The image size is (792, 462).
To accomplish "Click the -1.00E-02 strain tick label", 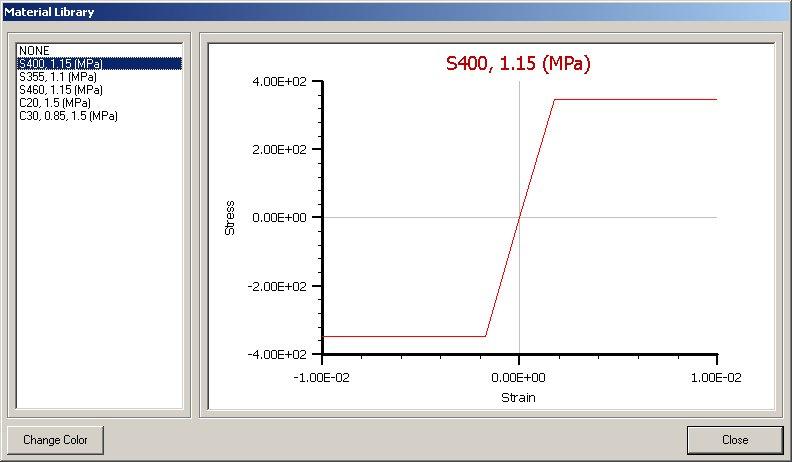I will point(321,376).
